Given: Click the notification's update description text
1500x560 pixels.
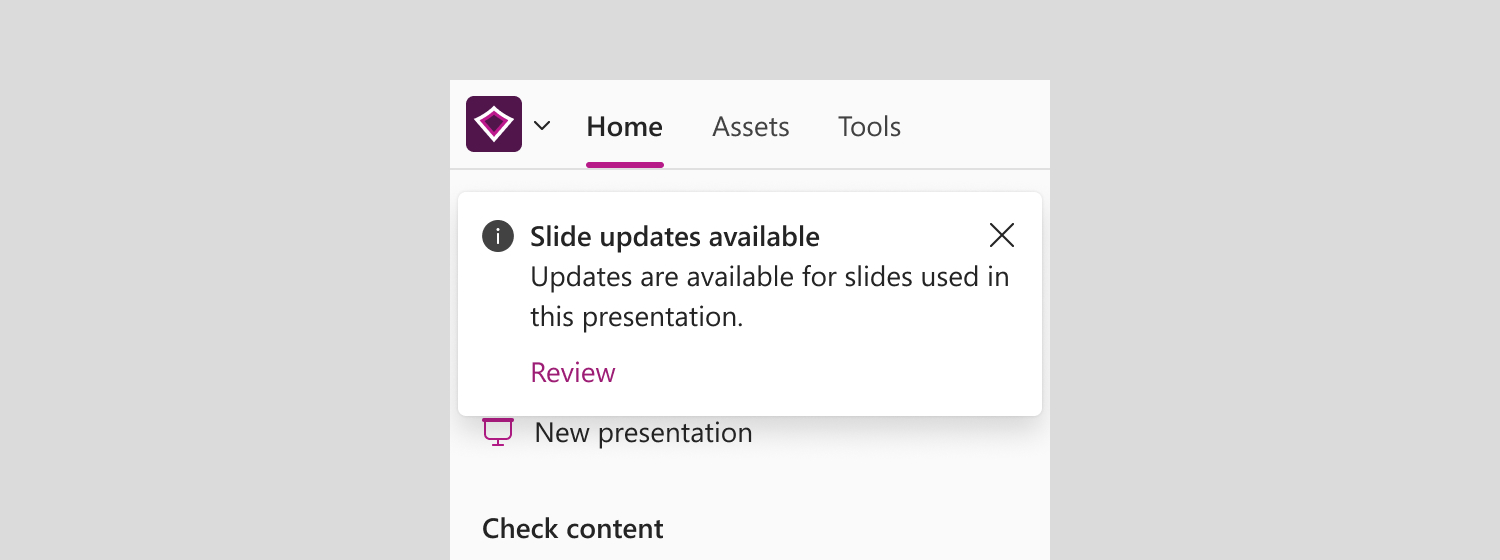Looking at the screenshot, I should [770, 297].
